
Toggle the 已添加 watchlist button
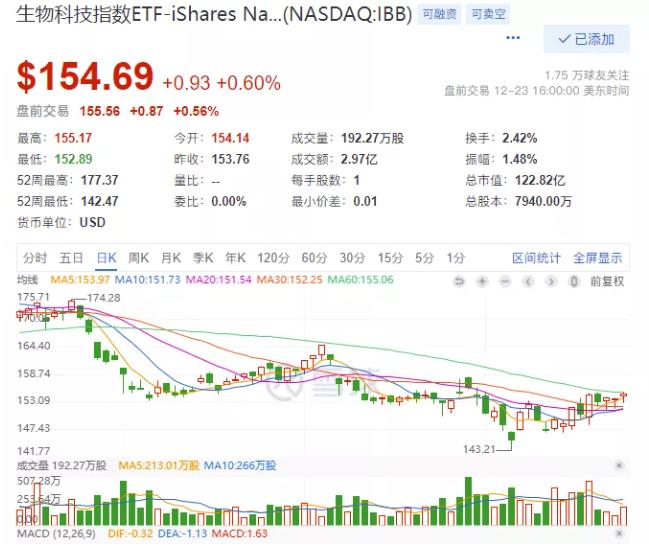(x=586, y=39)
